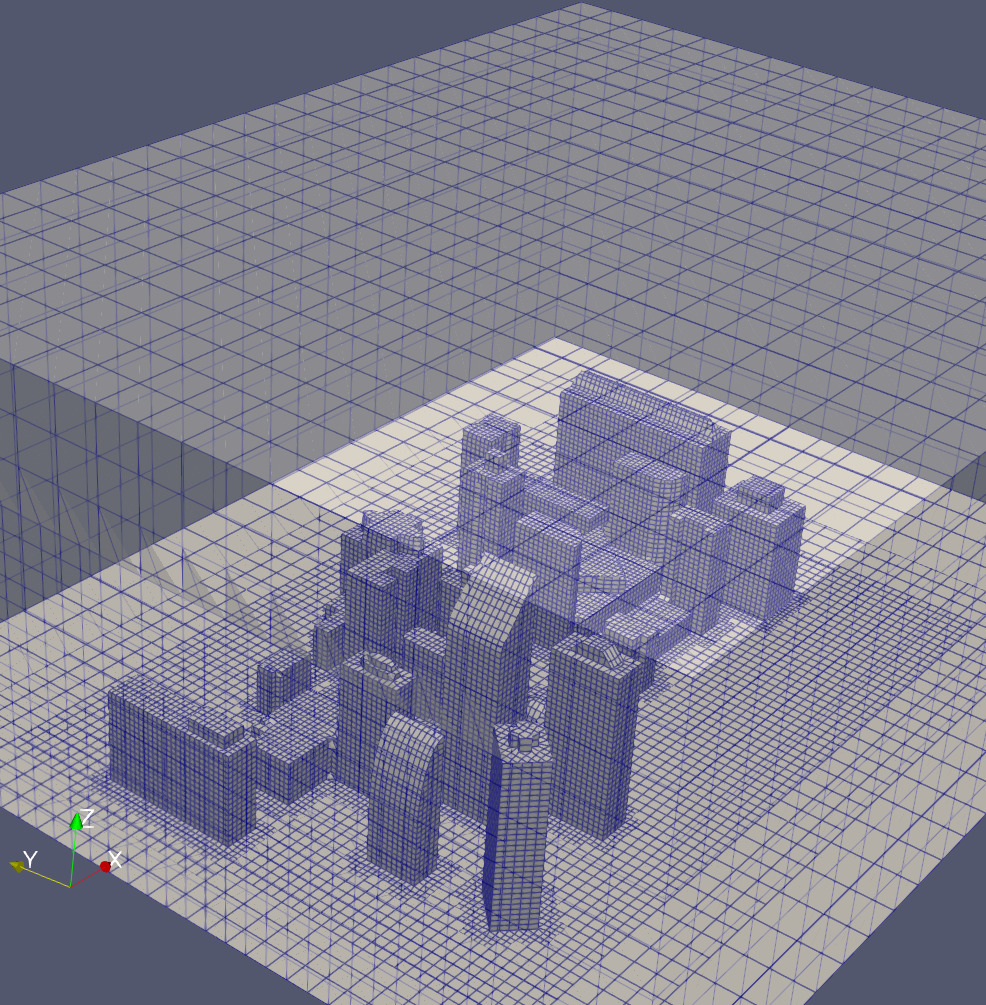Click the top surface of transparent domain box
This screenshot has height=1005, width=986.
[x=500, y=200]
